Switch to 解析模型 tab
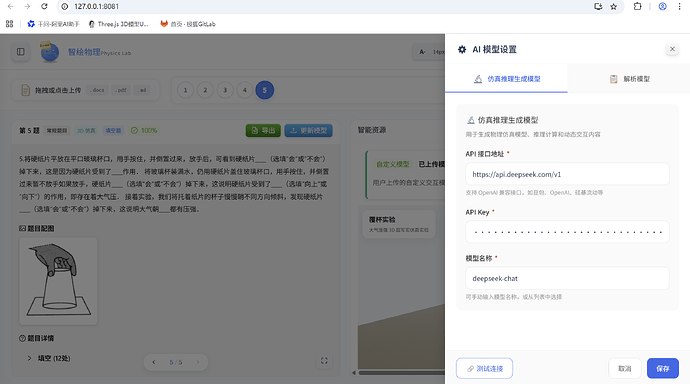Image resolution: width=690 pixels, height=384 pixels. [x=629, y=79]
